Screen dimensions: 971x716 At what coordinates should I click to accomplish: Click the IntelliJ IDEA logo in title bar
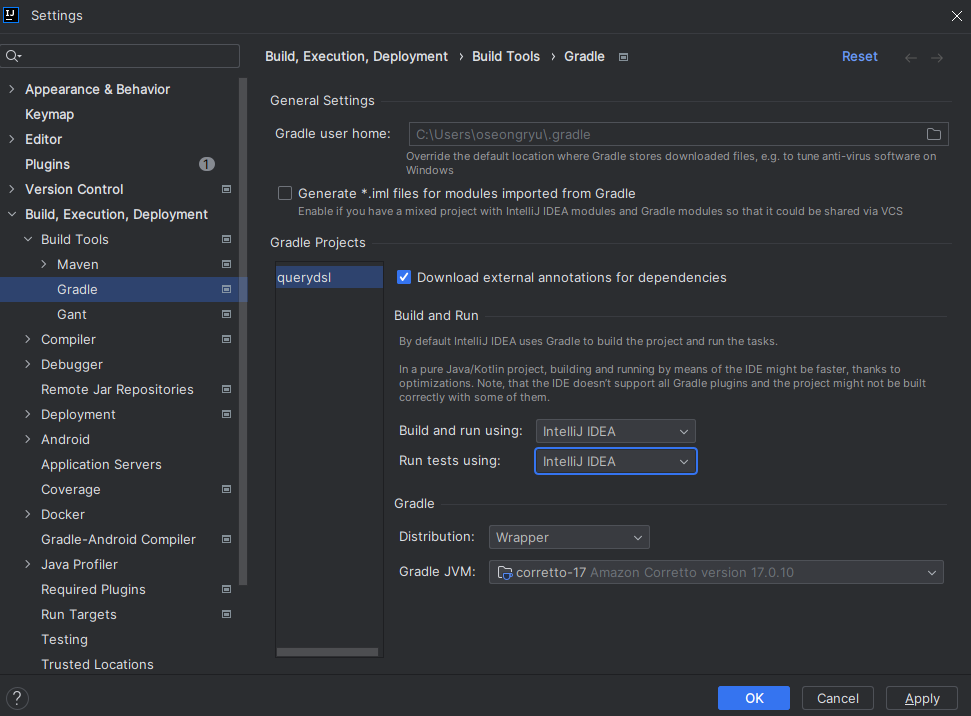[x=11, y=15]
